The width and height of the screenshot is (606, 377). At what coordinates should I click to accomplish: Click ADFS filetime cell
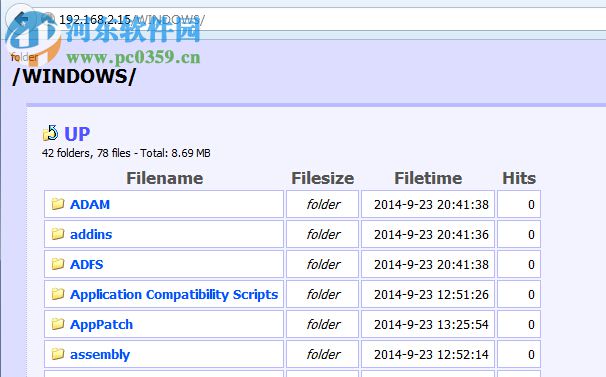428,264
